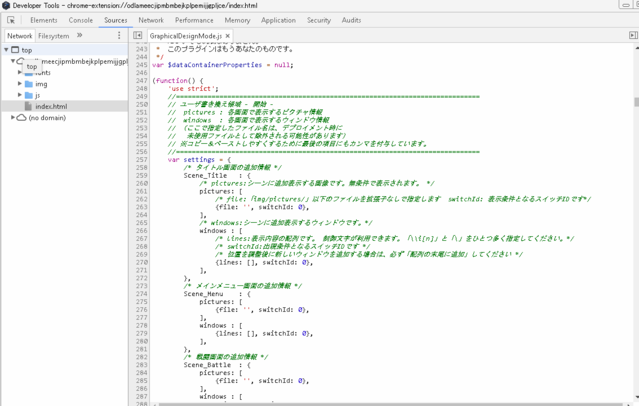Expand the img folder arrow
This screenshot has height=406, width=639.
coord(20,84)
